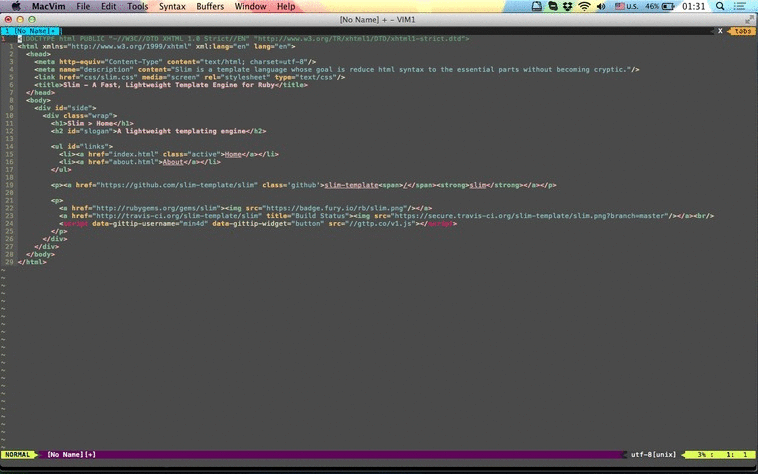The image size is (758, 474).
Task: Click the battery status icon
Action: pyautogui.click(x=668, y=6)
